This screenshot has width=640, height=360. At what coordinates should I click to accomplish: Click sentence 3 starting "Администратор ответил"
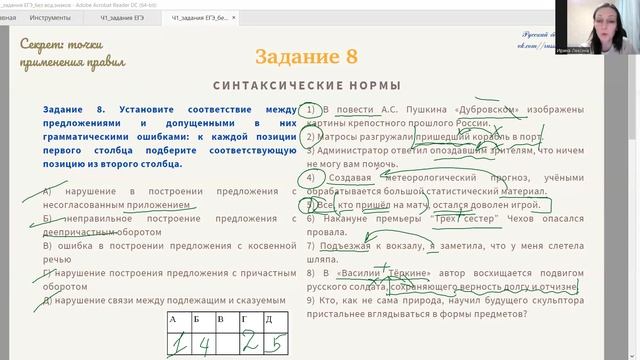pyautogui.click(x=445, y=157)
